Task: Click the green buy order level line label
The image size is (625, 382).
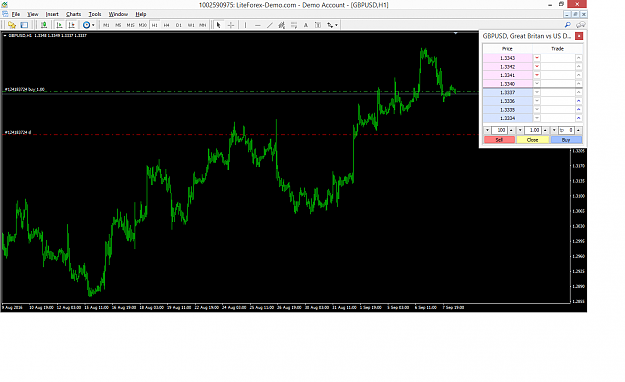Action: 25,90
